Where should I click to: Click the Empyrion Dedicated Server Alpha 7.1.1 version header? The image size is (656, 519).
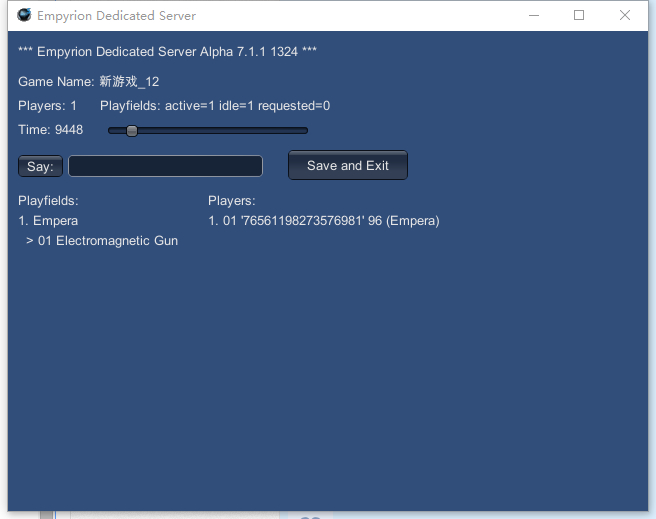coord(167,51)
